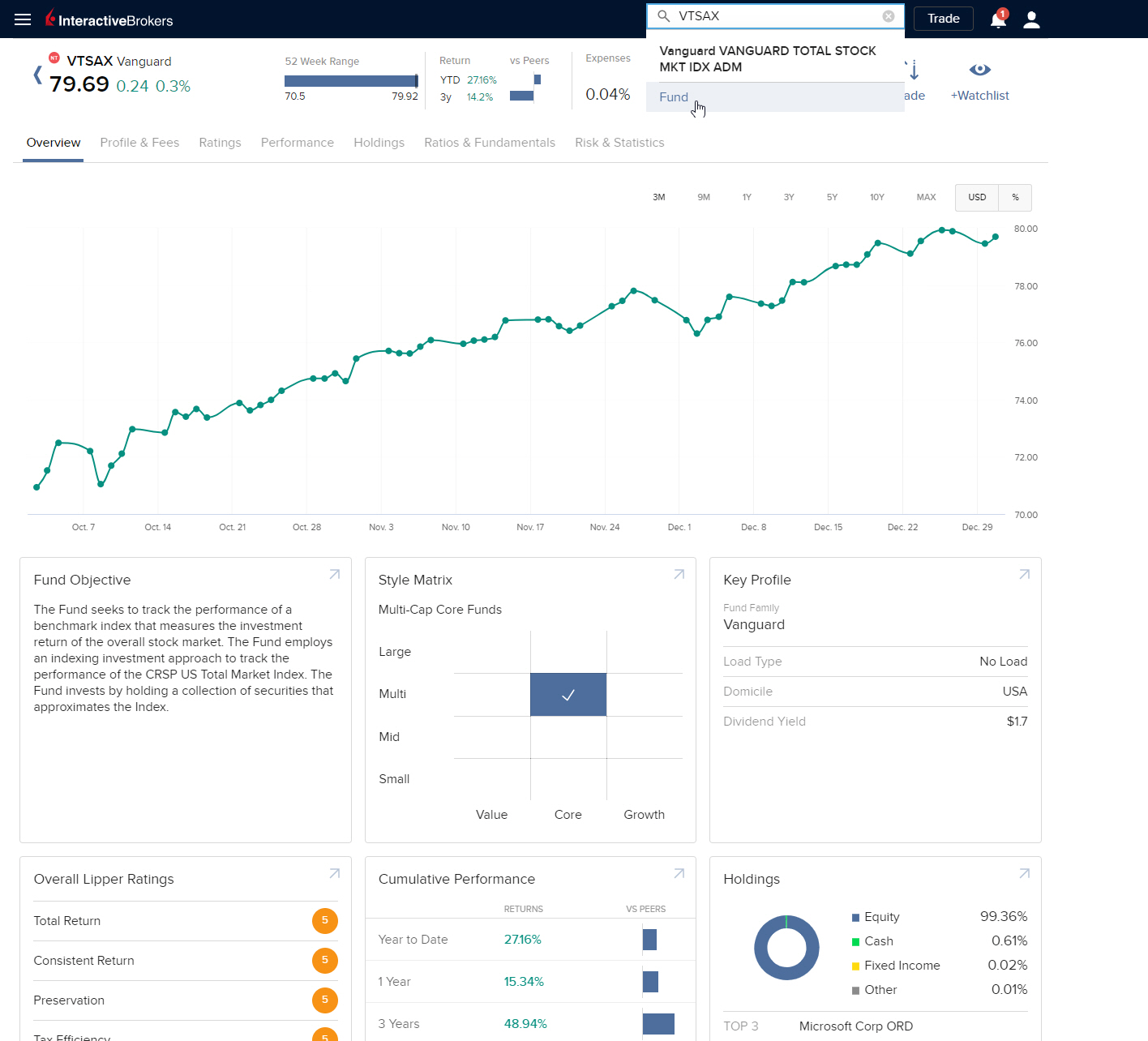This screenshot has height=1041, width=1148.
Task: Go back using the left chevron by VTSAX
Action: pos(37,75)
